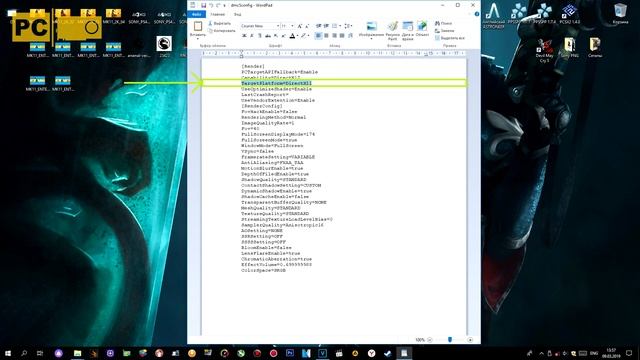Click the horizontal ruler in WordPad
Viewport: 640px width, 360px height.
pyautogui.click(x=334, y=53)
